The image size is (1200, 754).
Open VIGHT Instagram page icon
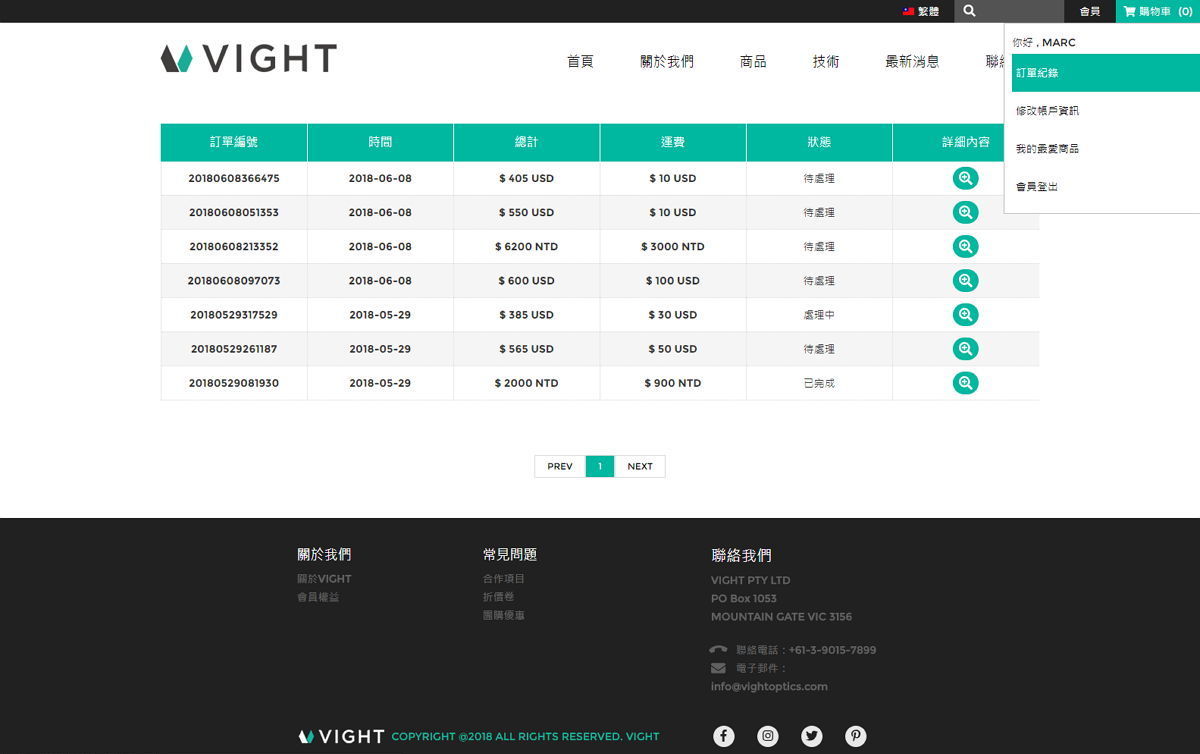tap(768, 736)
